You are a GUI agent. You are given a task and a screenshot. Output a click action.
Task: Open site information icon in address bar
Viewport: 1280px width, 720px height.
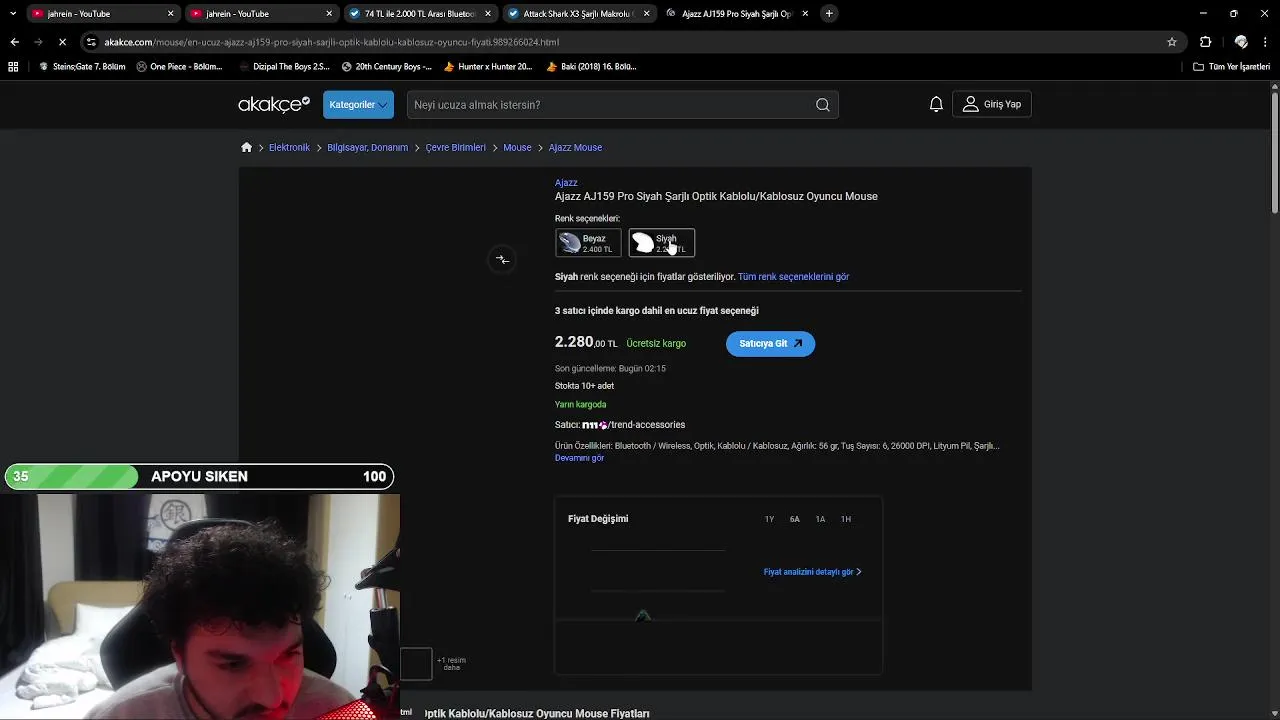(x=91, y=42)
